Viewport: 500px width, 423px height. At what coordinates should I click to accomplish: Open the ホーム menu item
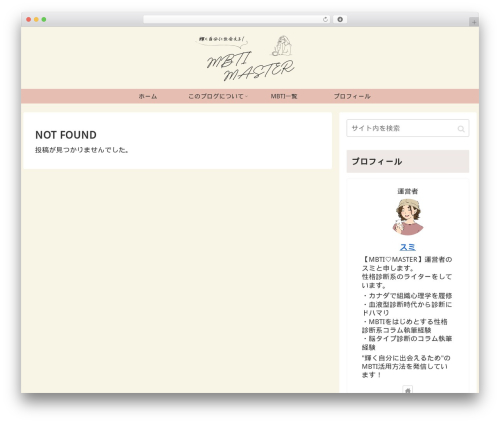coord(148,96)
